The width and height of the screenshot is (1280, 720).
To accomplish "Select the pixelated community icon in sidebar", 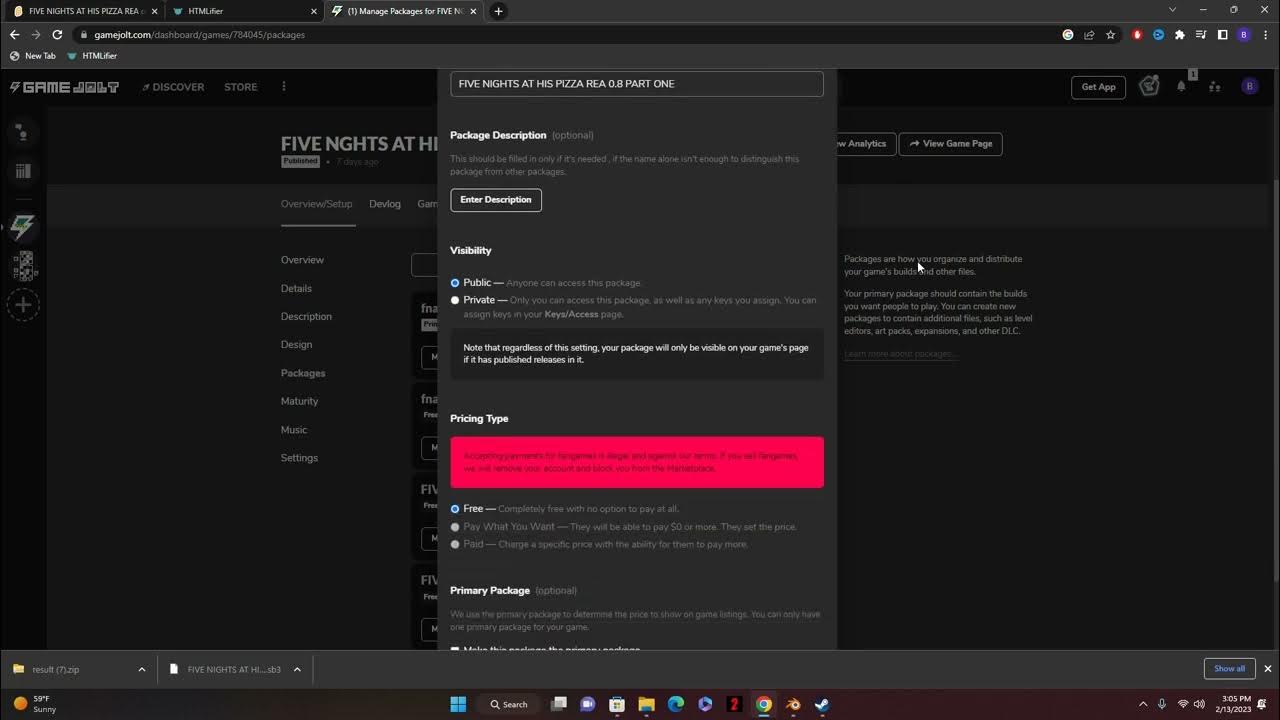I will 23,266.
